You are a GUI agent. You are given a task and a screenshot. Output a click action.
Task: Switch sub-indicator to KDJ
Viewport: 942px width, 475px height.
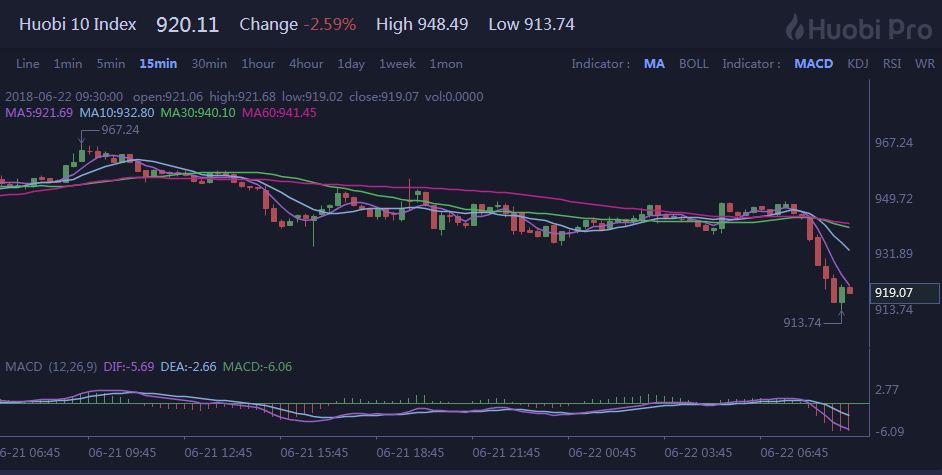click(858, 64)
